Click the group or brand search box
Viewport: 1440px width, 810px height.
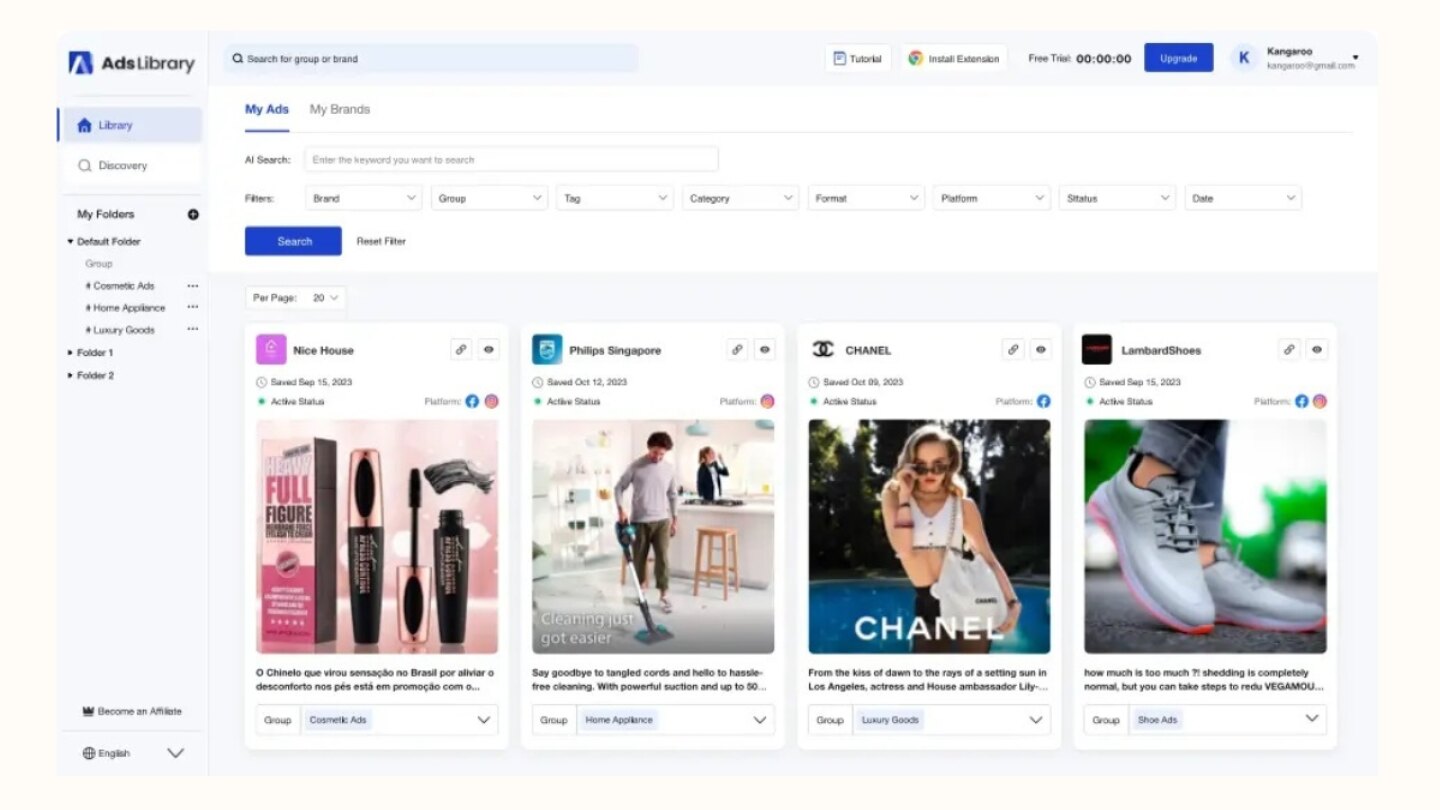[x=431, y=58]
